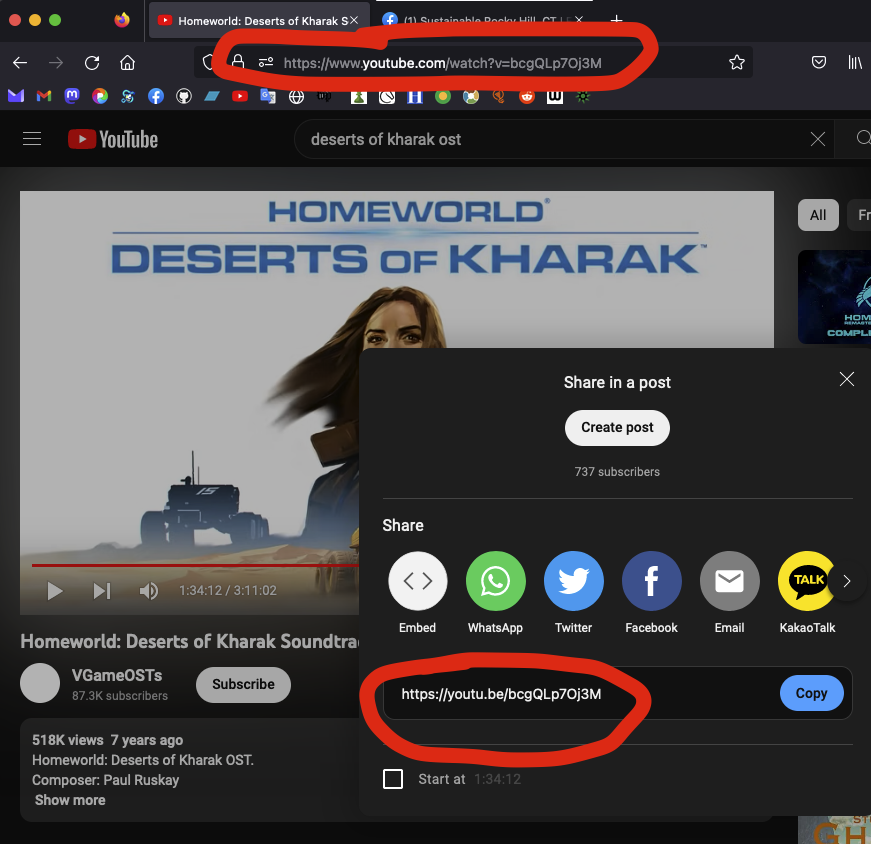The width and height of the screenshot is (871, 844).
Task: Click the '737 subscribers' text
Action: coord(617,472)
